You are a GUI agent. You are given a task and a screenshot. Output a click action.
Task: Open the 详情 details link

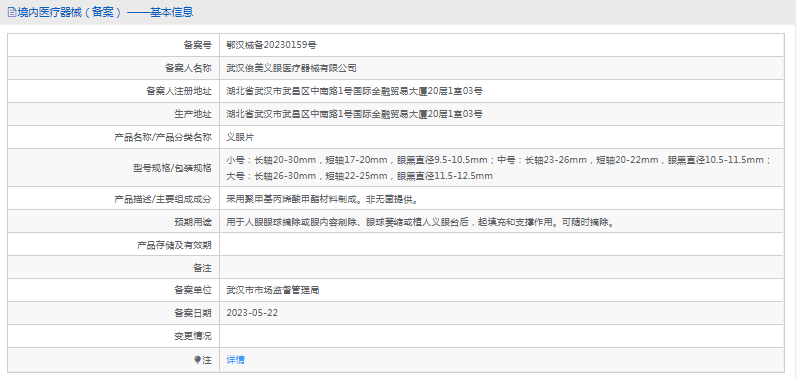tap(235, 360)
